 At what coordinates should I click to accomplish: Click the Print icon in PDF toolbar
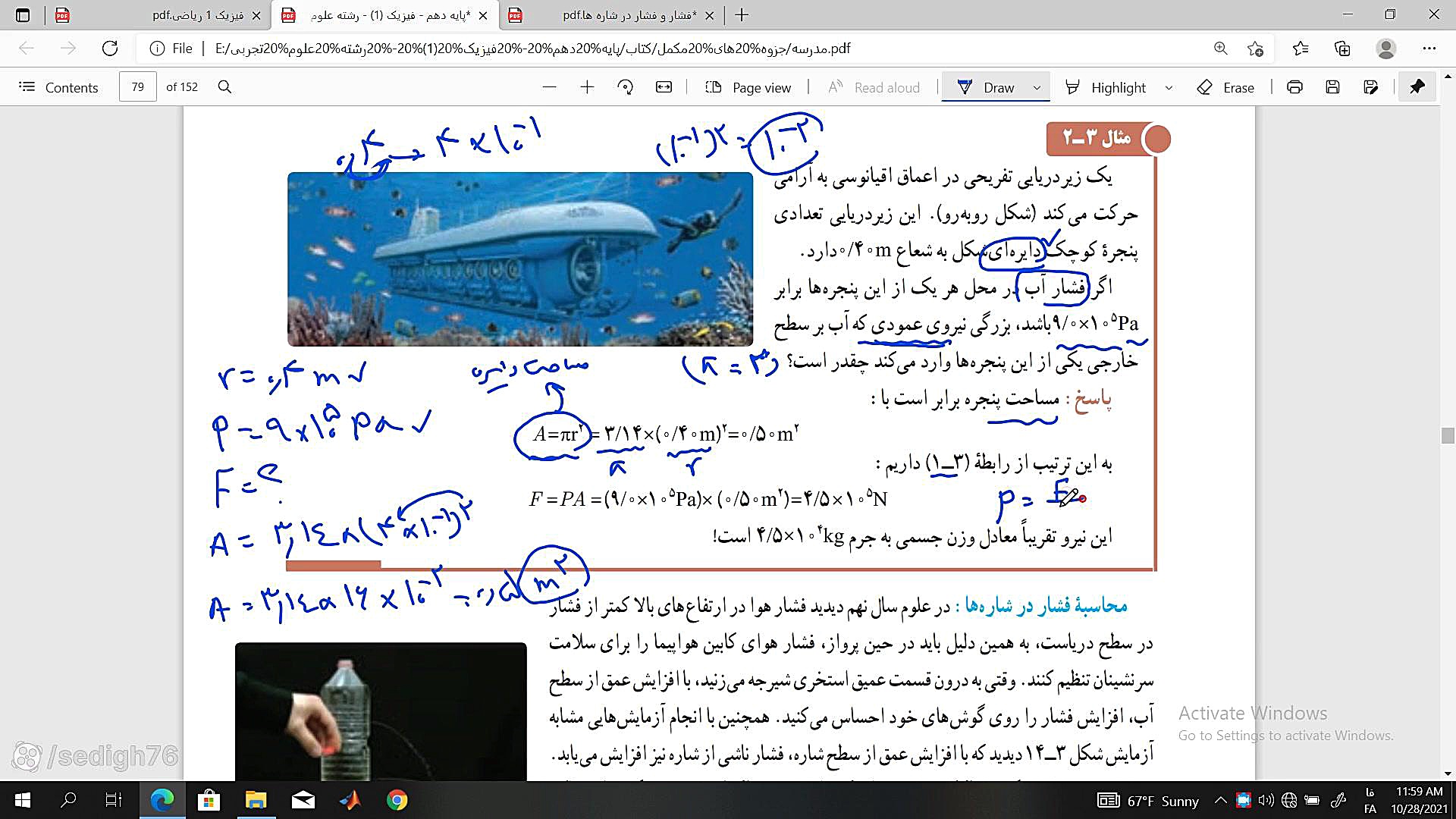point(1294,87)
